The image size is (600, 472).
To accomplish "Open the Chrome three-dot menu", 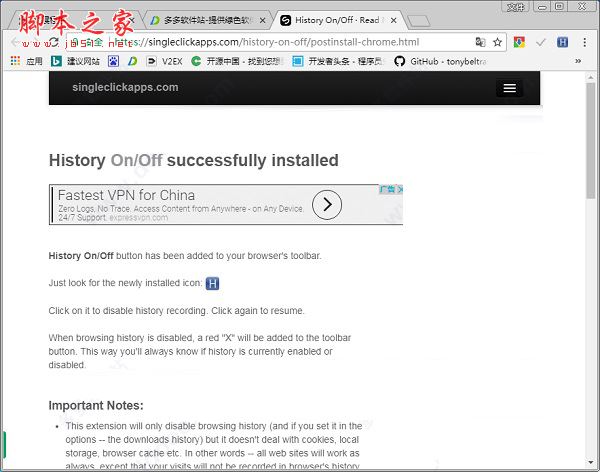I will [x=584, y=42].
